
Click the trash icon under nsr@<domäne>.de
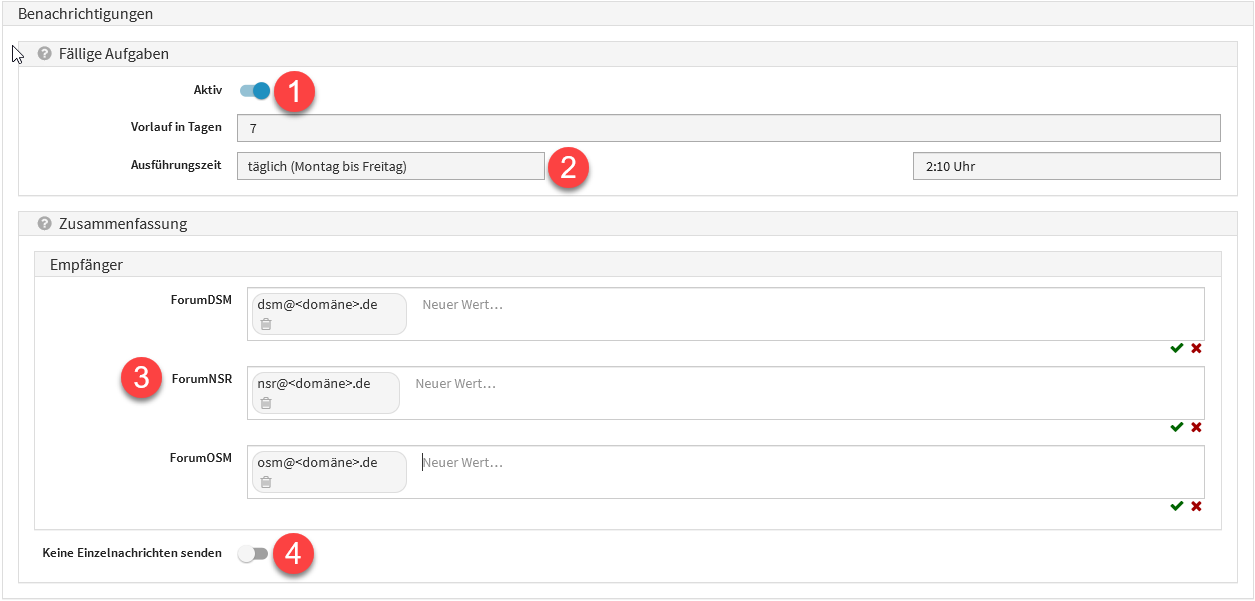(266, 404)
